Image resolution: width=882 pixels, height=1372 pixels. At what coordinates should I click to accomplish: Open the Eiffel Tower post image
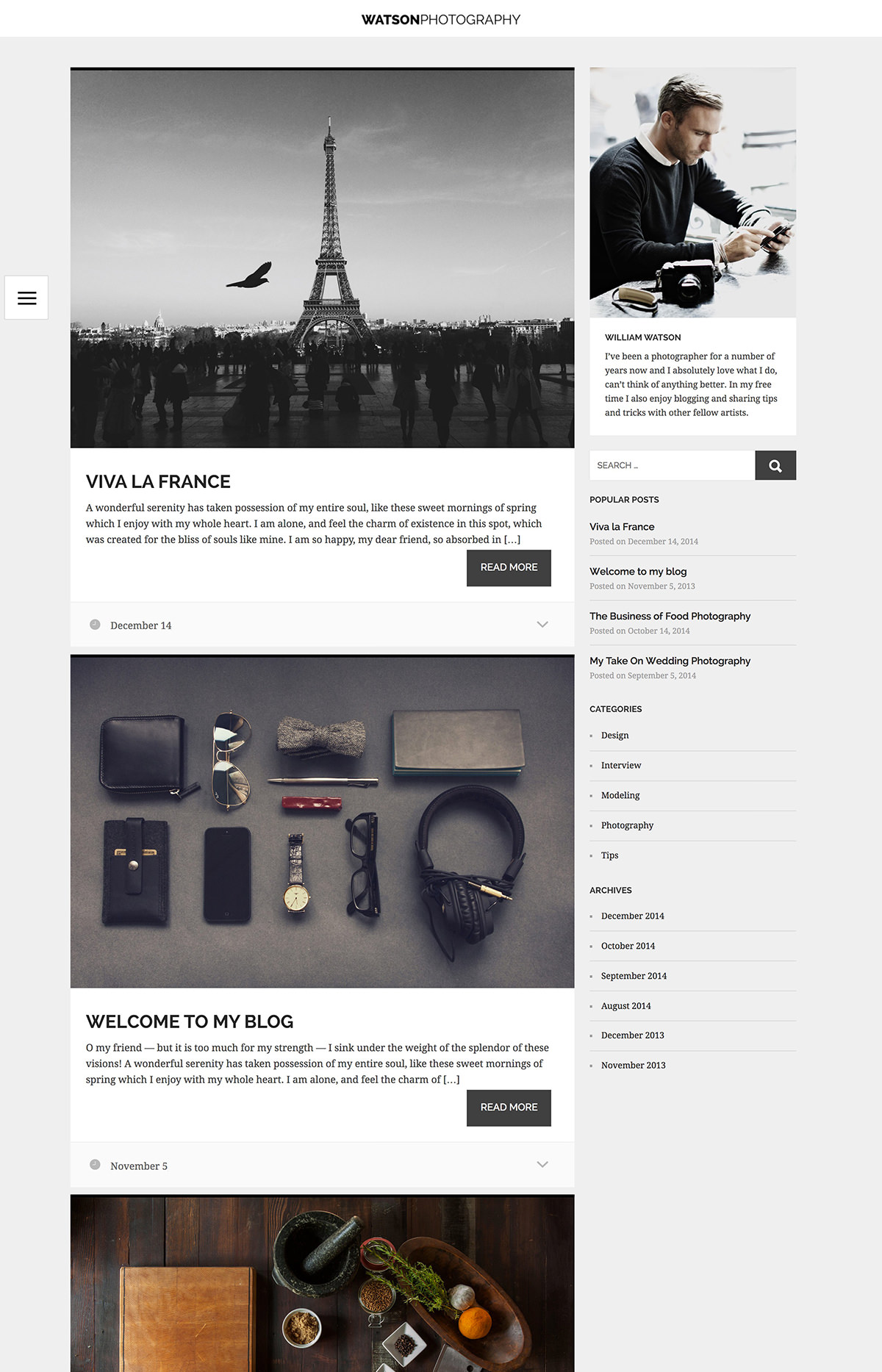[x=322, y=258]
